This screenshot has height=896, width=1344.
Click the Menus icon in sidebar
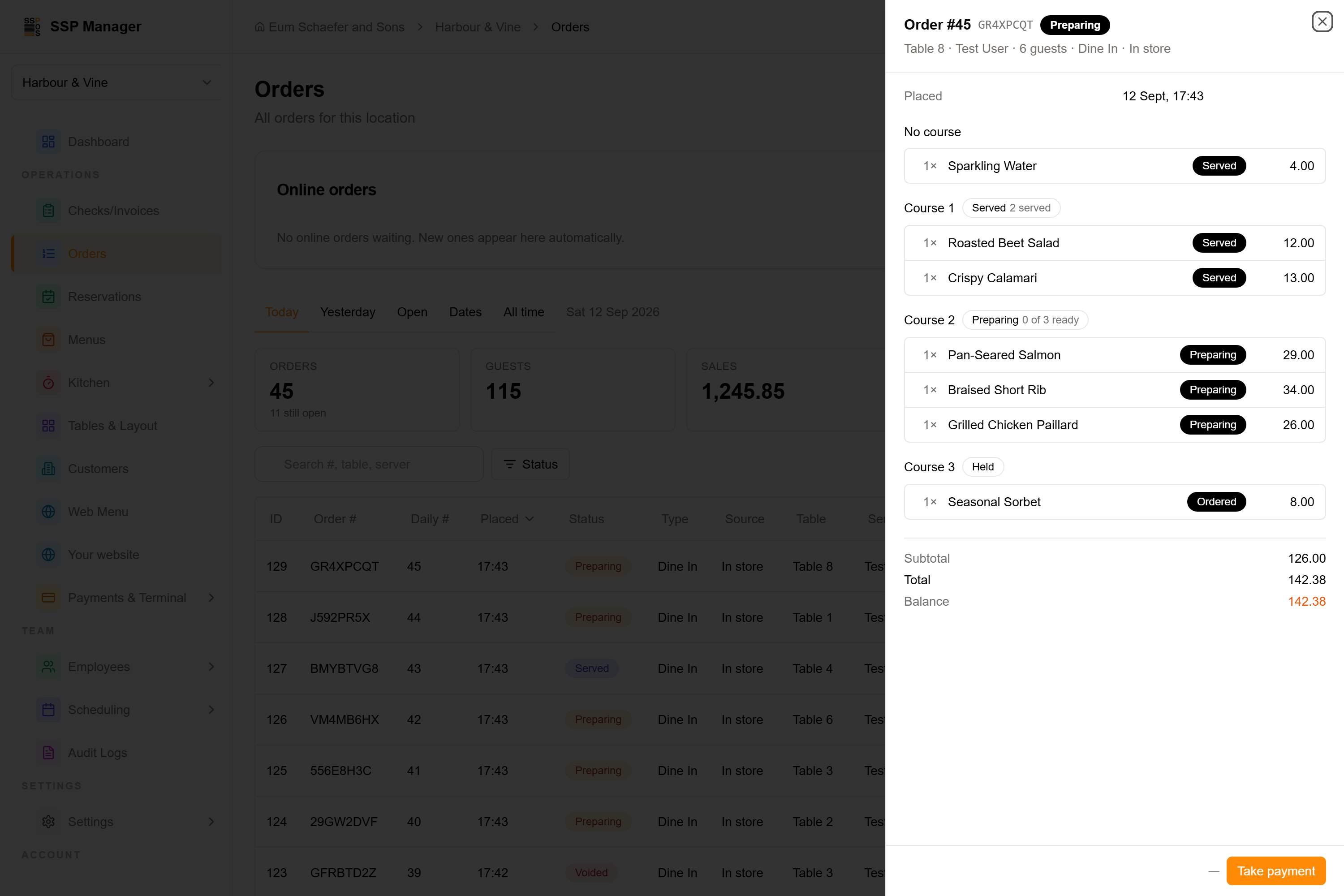[x=48, y=340]
